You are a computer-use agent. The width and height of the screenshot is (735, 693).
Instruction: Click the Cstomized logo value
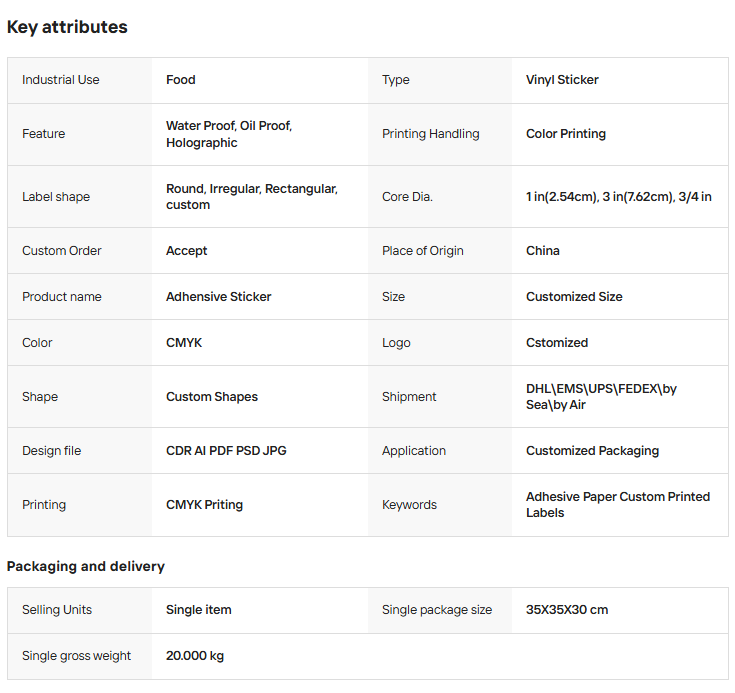[x=557, y=343]
